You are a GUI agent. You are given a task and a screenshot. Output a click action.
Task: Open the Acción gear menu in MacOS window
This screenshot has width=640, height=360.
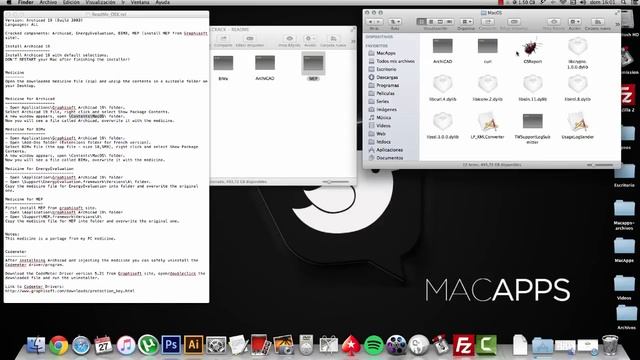click(x=574, y=22)
